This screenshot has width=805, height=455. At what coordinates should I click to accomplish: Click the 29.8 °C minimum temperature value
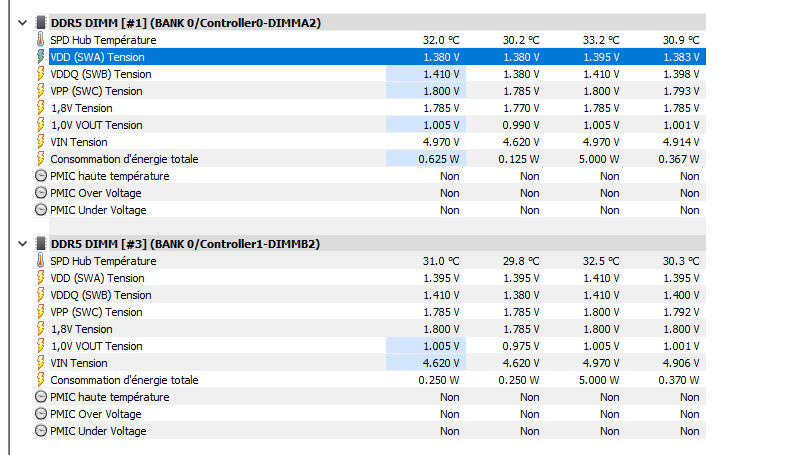pos(521,261)
